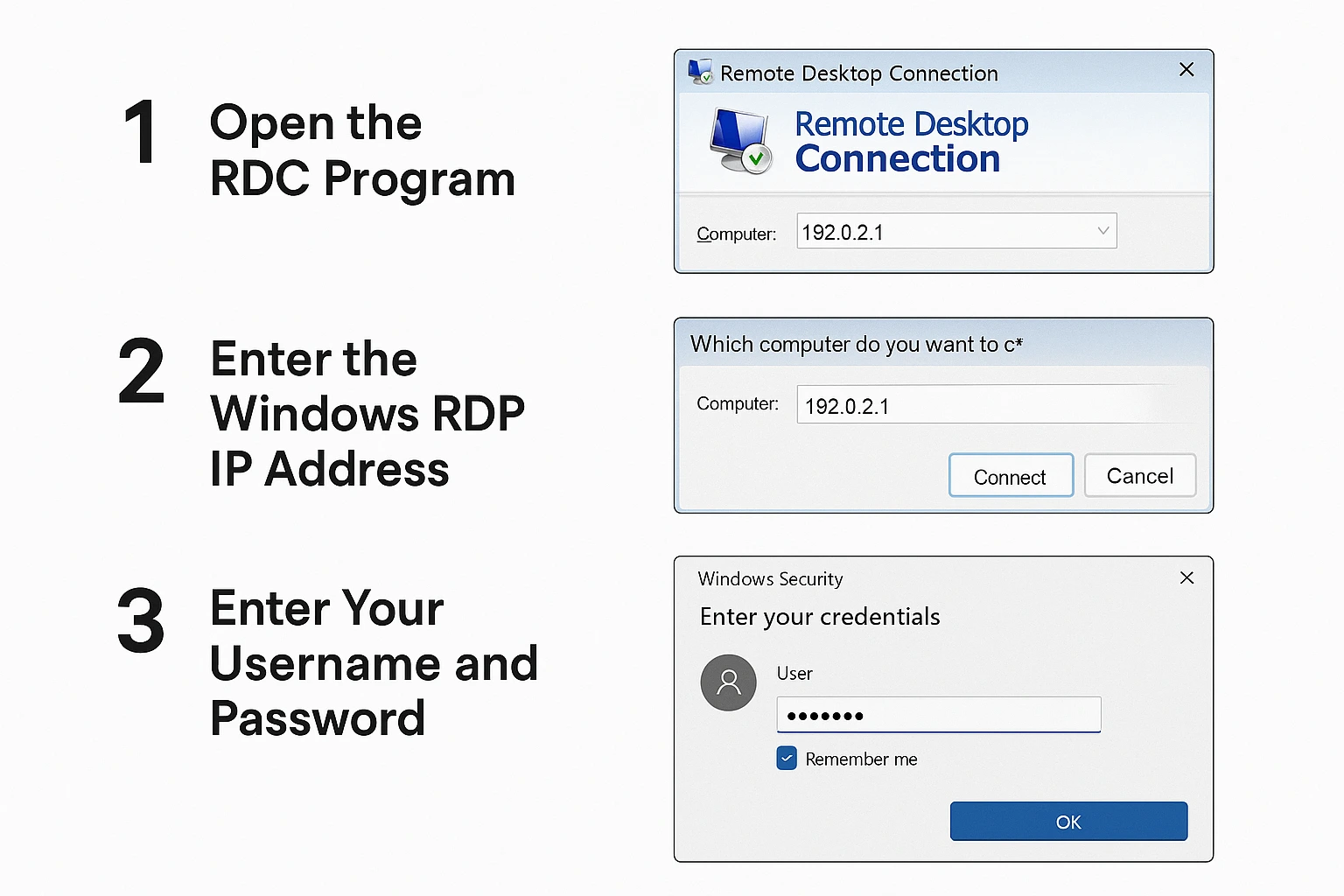The image size is (1344, 896).
Task: Click the 'Windows Security' title text
Action: point(770,579)
